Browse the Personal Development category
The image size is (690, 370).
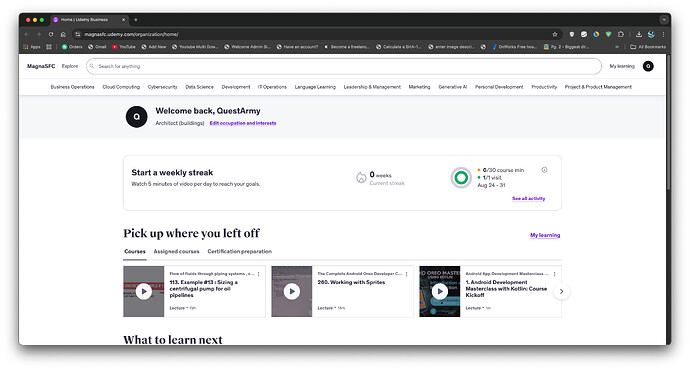[x=499, y=87]
